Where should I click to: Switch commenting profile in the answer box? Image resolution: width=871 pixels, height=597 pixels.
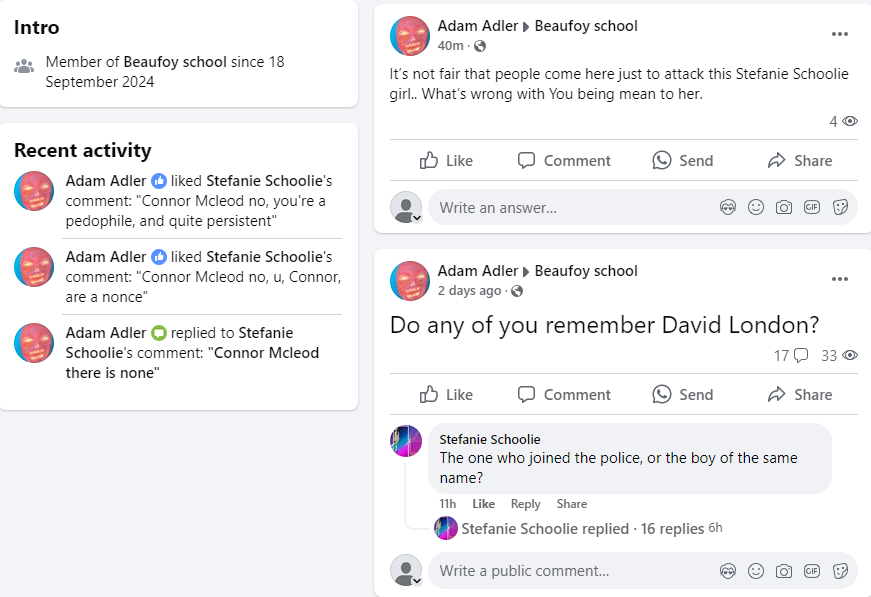(x=406, y=208)
